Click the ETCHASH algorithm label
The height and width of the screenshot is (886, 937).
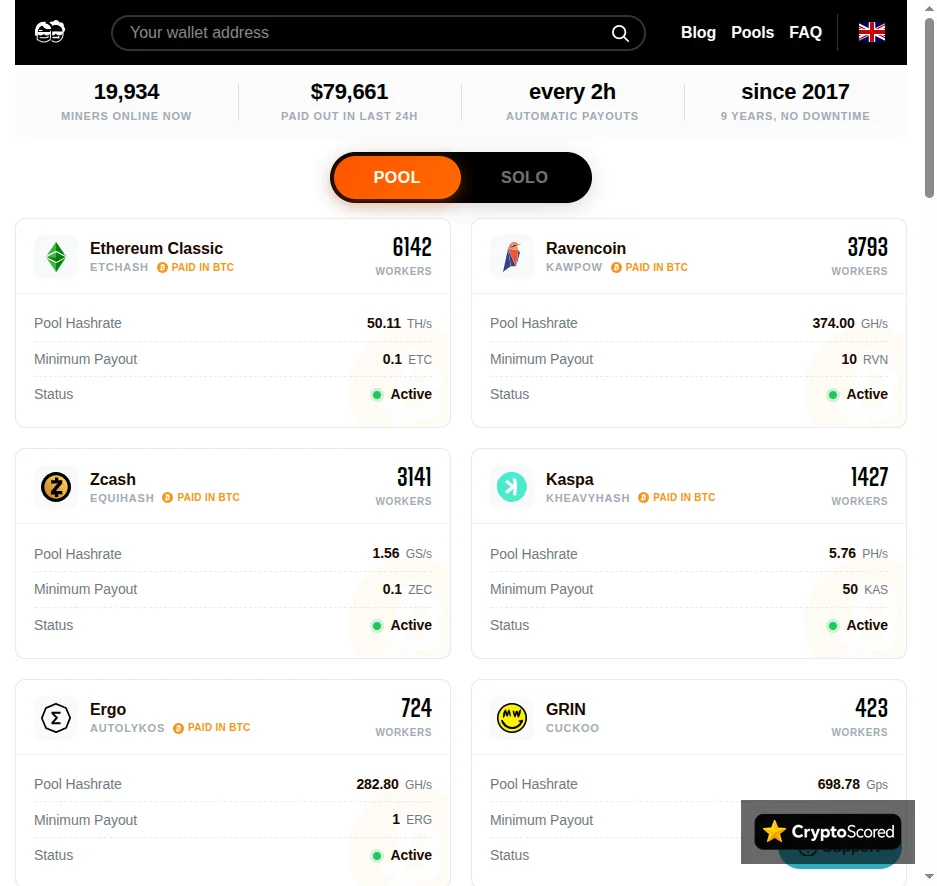point(119,267)
